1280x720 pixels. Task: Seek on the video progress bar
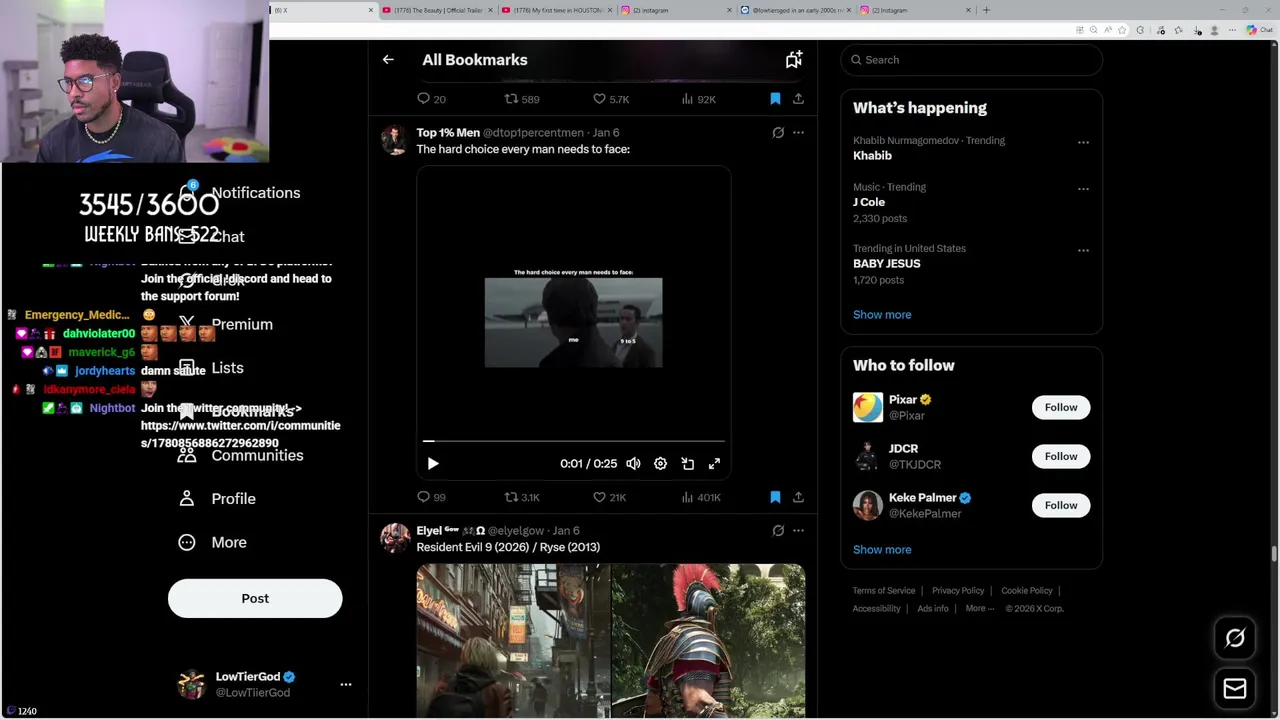click(x=573, y=440)
